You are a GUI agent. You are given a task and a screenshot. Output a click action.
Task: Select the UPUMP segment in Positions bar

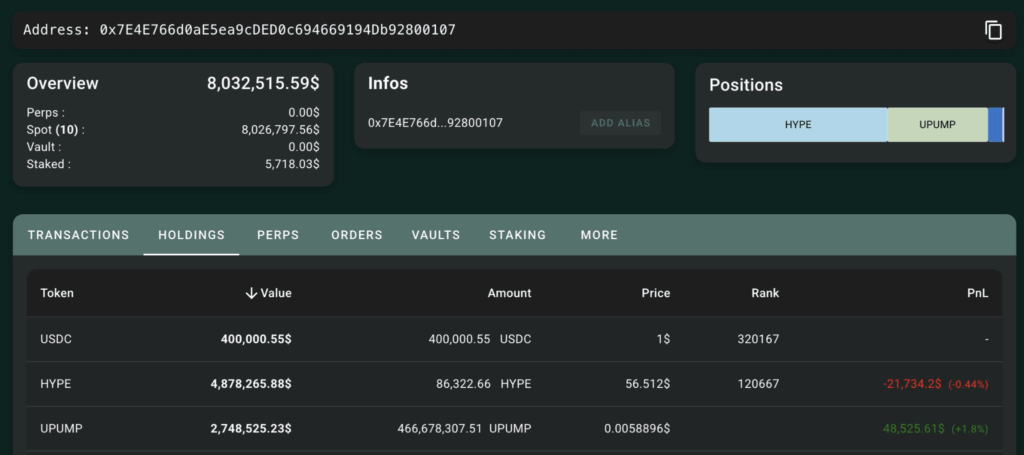click(937, 125)
